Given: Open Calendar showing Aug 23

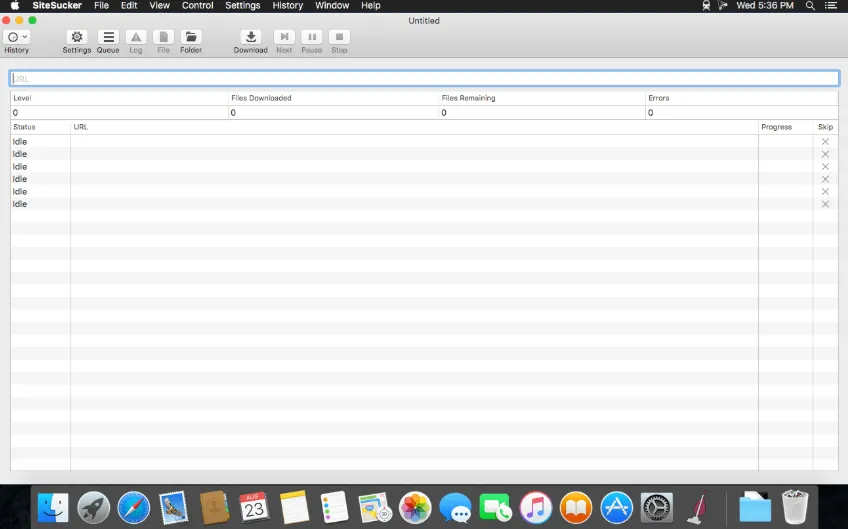Looking at the screenshot, I should point(254,508).
